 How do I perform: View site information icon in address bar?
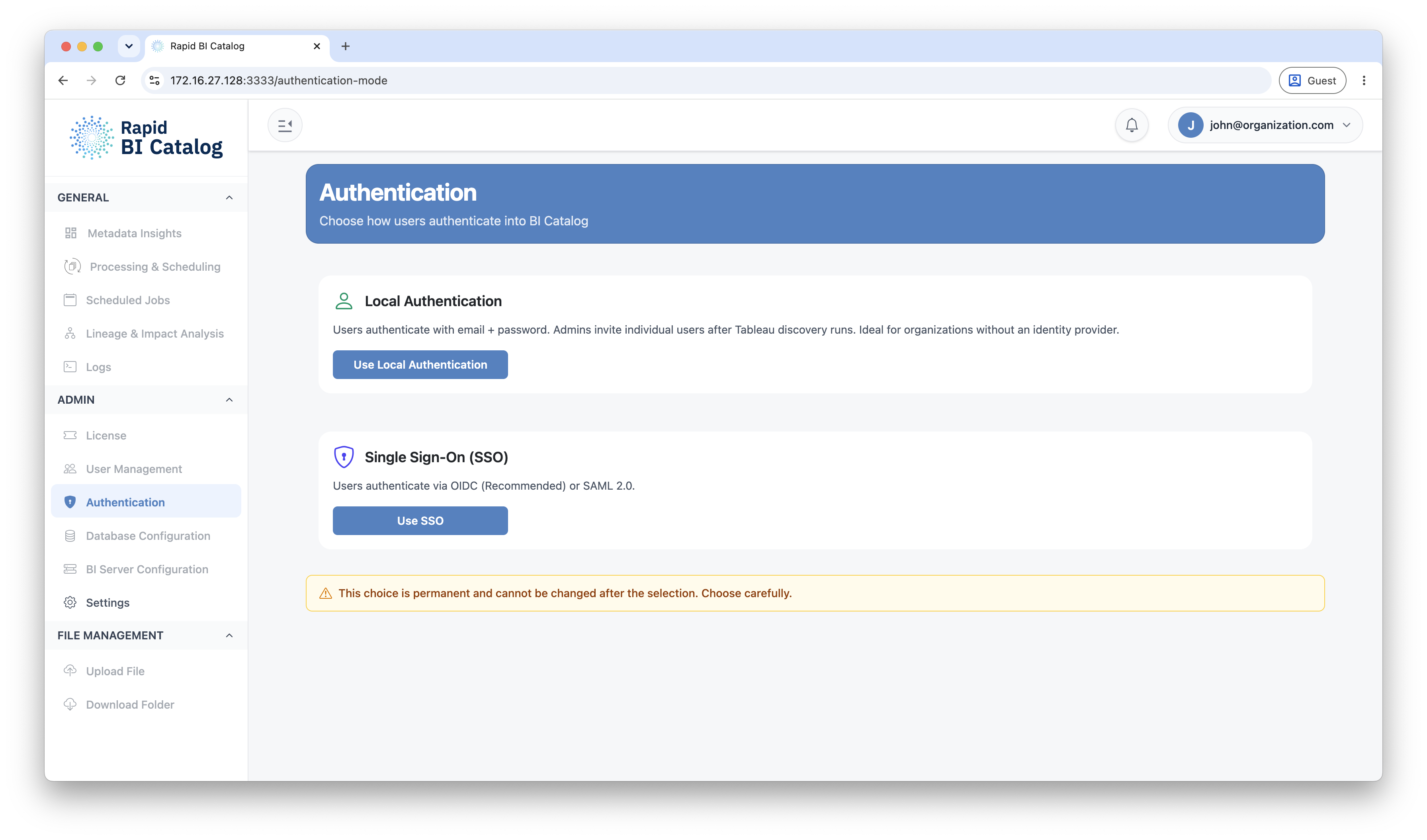pos(154,80)
